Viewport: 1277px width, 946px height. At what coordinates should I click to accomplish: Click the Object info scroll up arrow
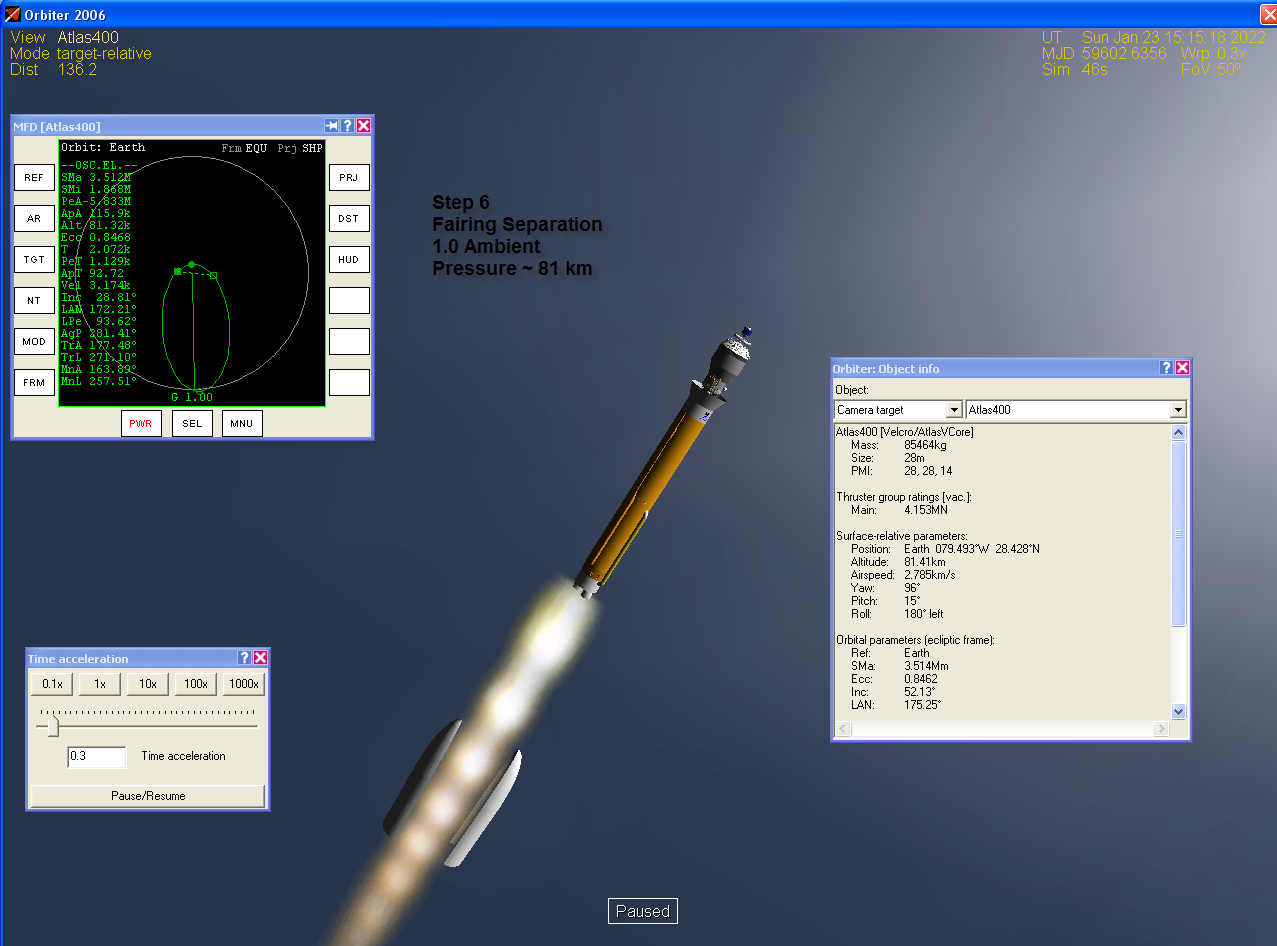coord(1178,433)
